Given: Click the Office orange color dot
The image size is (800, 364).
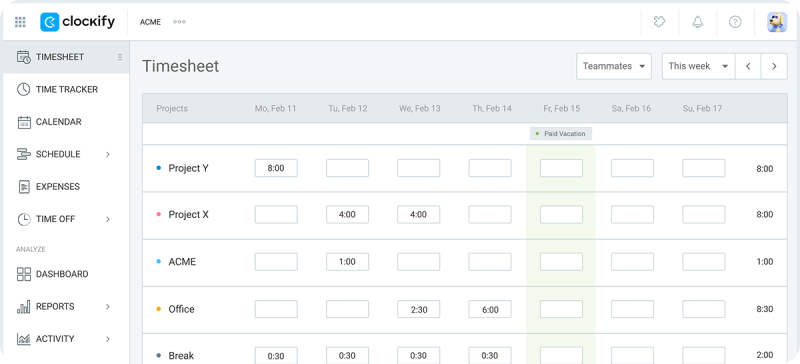Looking at the screenshot, I should point(159,309).
